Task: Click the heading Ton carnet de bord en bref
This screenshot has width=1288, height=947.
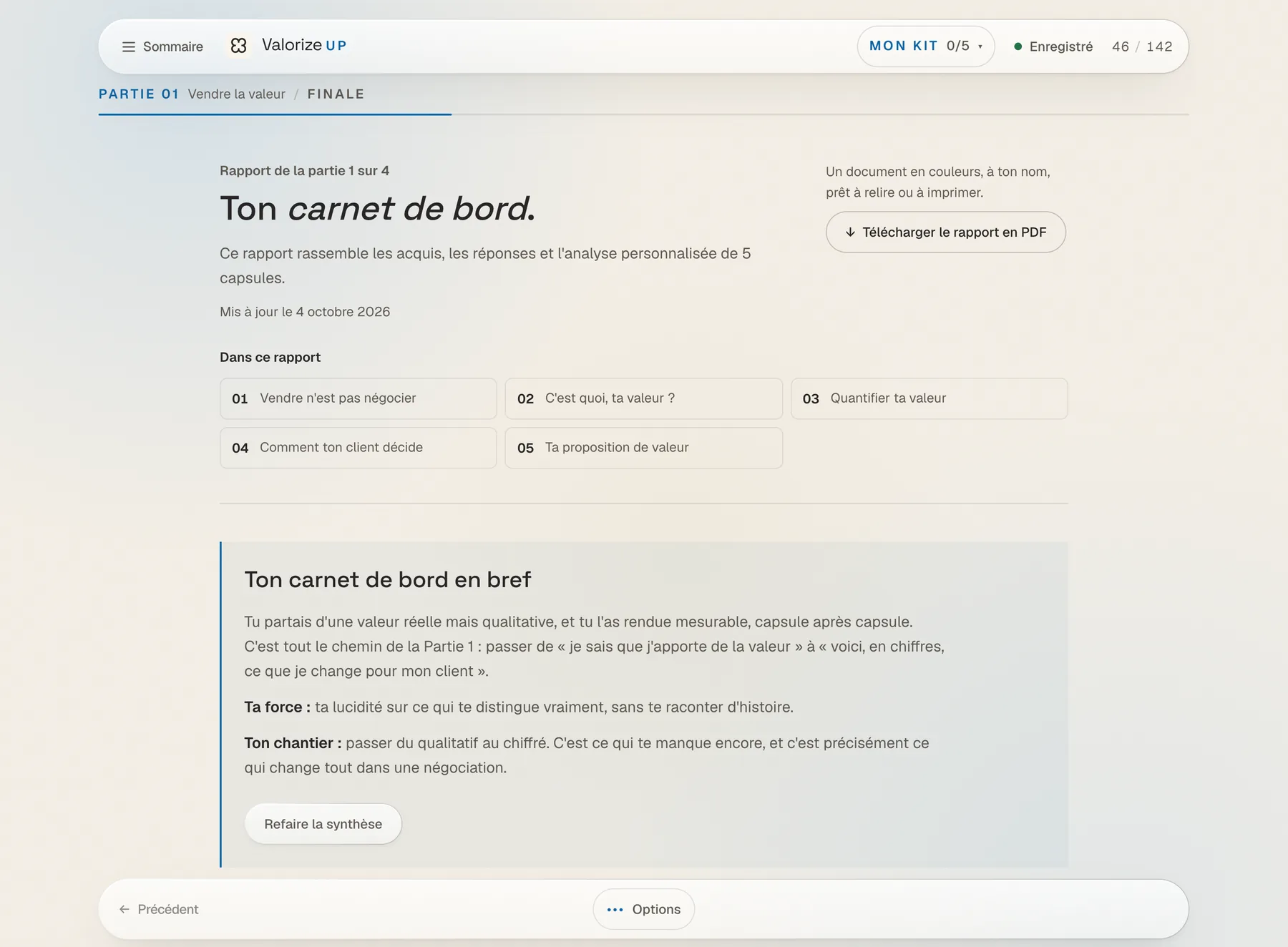Action: pyautogui.click(x=388, y=579)
